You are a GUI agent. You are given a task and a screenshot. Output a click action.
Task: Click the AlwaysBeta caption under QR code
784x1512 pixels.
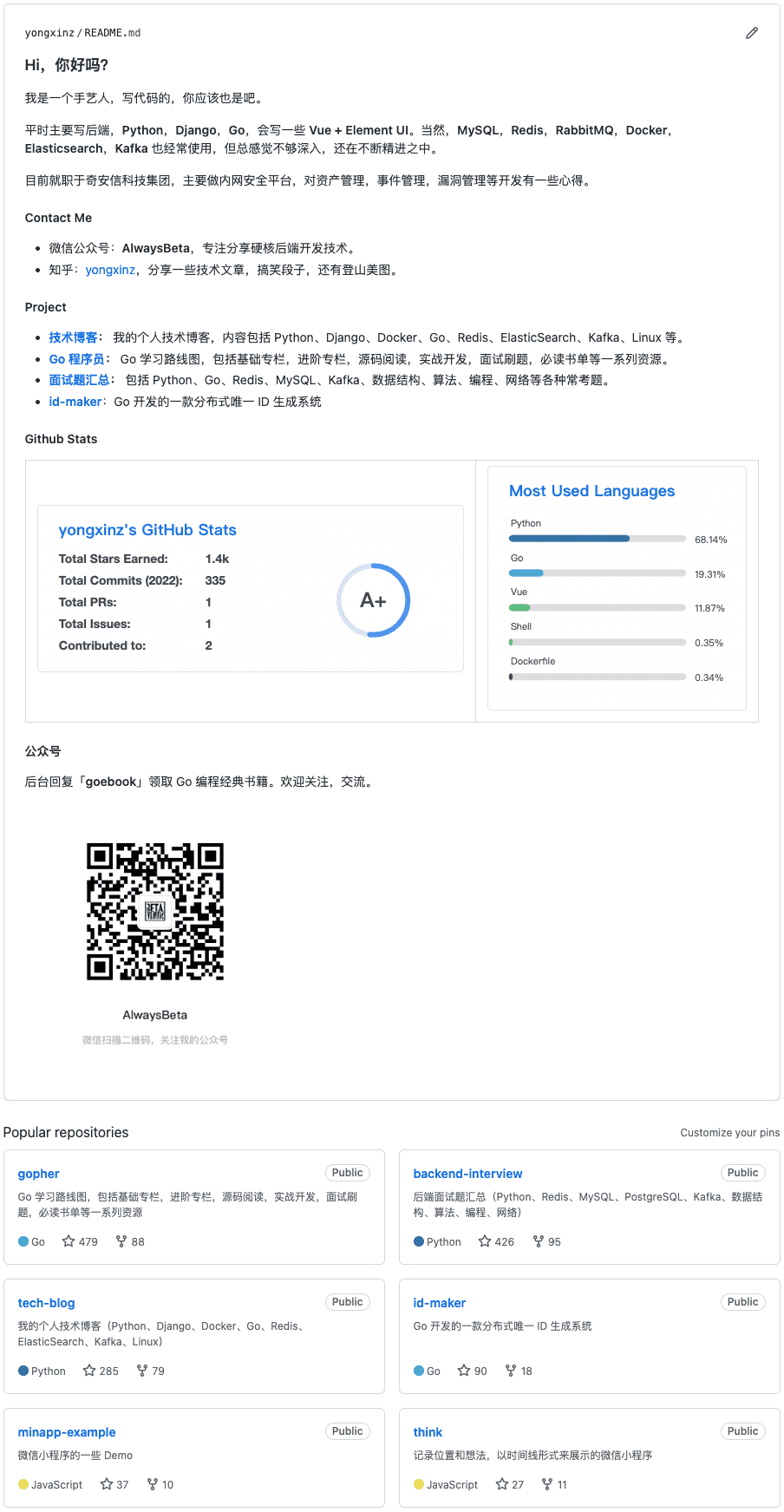click(x=155, y=1015)
